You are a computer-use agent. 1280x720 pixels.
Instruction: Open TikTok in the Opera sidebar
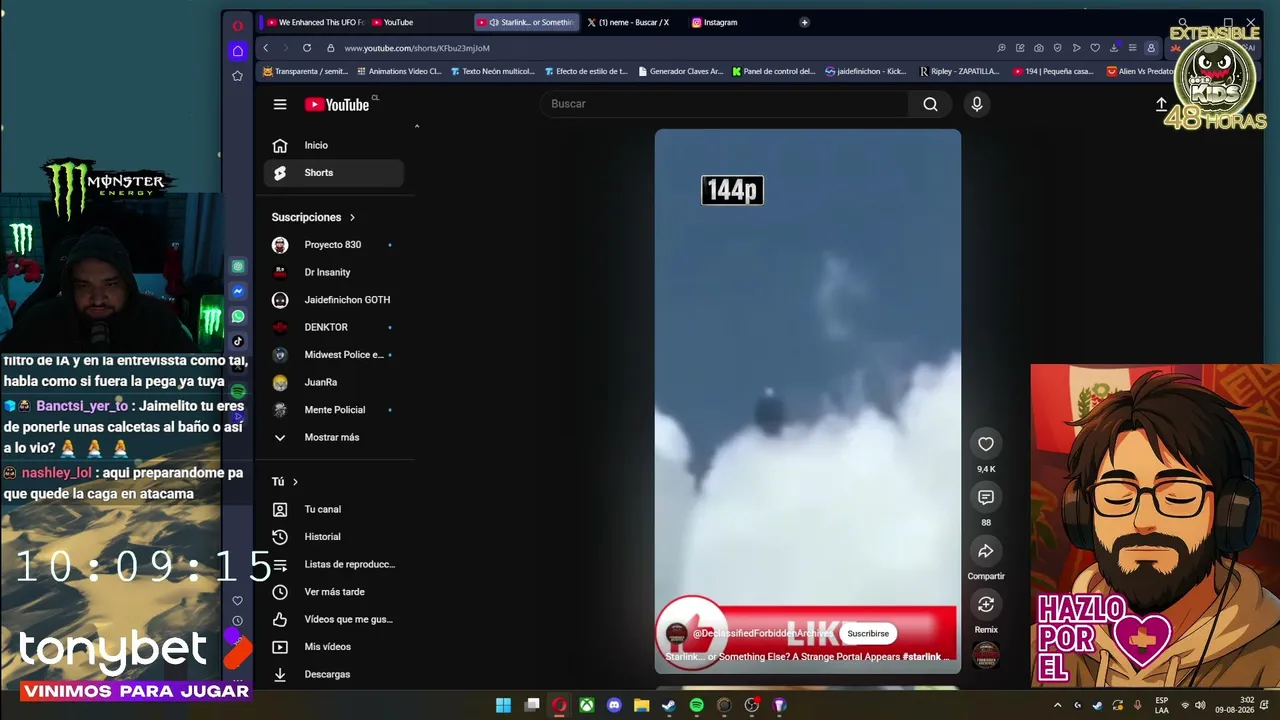[238, 341]
